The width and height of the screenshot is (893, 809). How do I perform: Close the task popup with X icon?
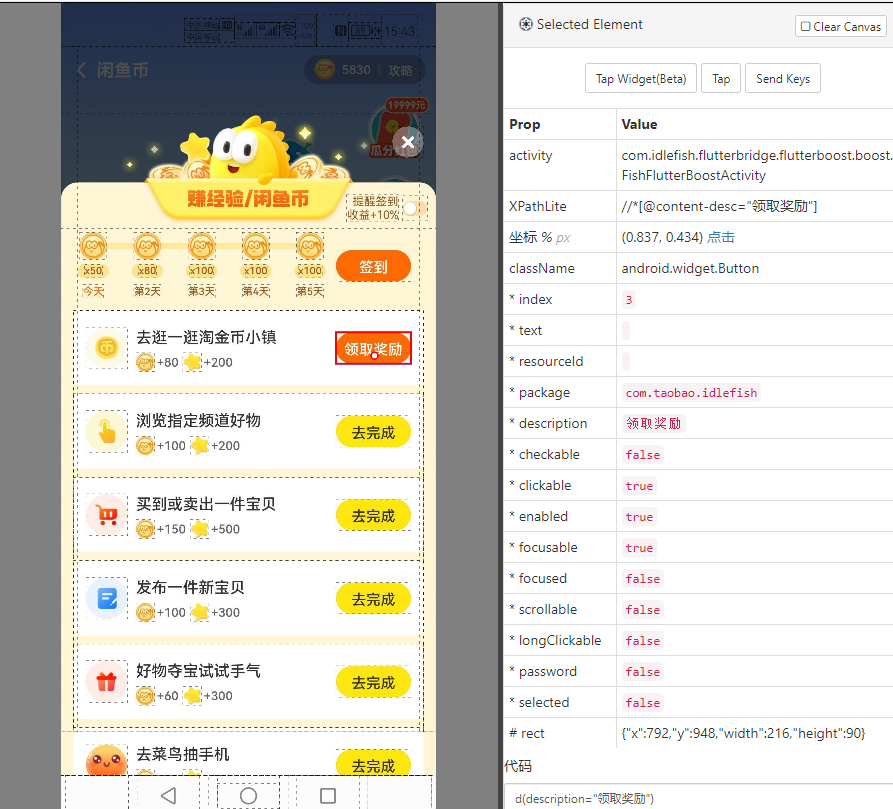[408, 142]
